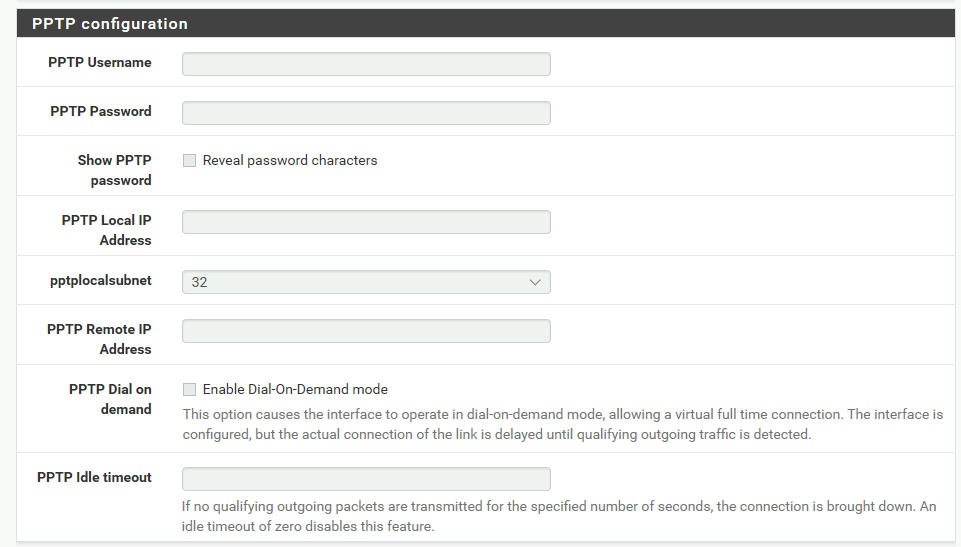Image resolution: width=961 pixels, height=547 pixels.
Task: Click the 'PPTP Idle timeout' label
Action: pos(94,478)
